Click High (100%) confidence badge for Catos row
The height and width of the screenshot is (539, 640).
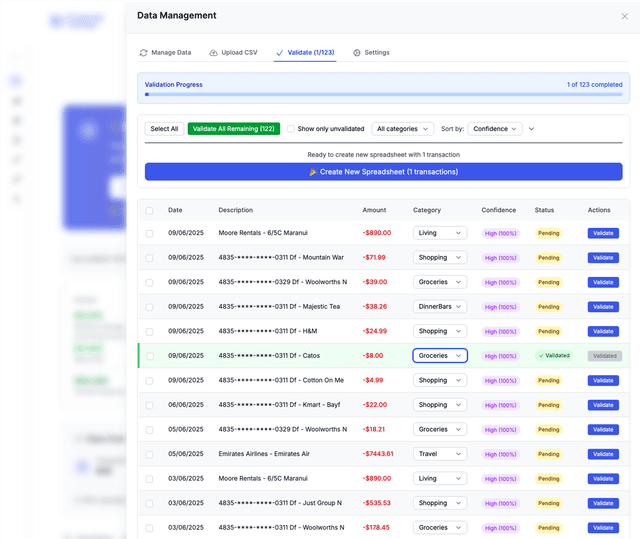point(500,356)
